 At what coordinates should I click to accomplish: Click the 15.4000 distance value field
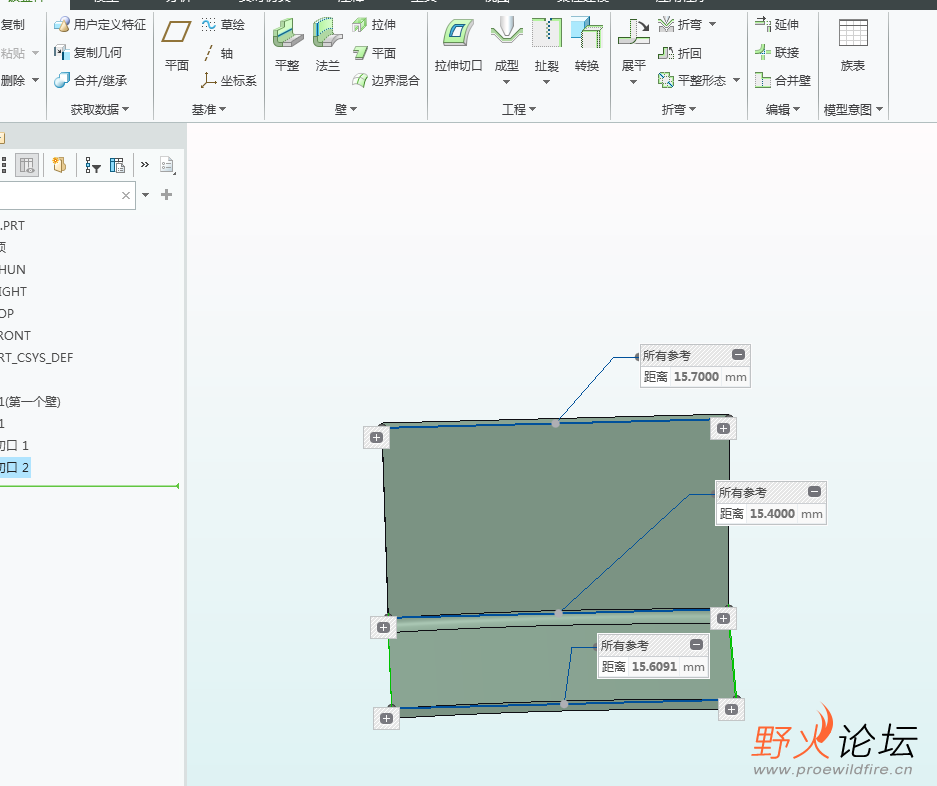(772, 513)
